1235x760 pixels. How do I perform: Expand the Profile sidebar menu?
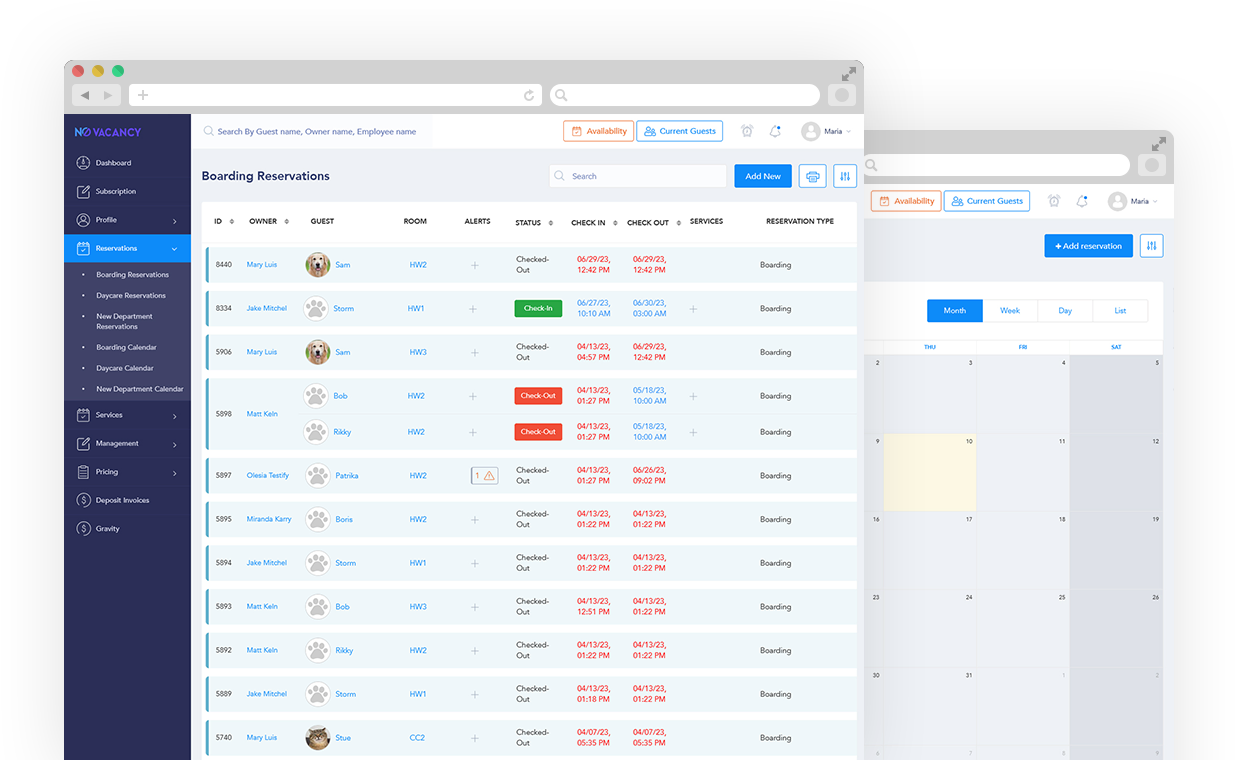click(x=174, y=220)
